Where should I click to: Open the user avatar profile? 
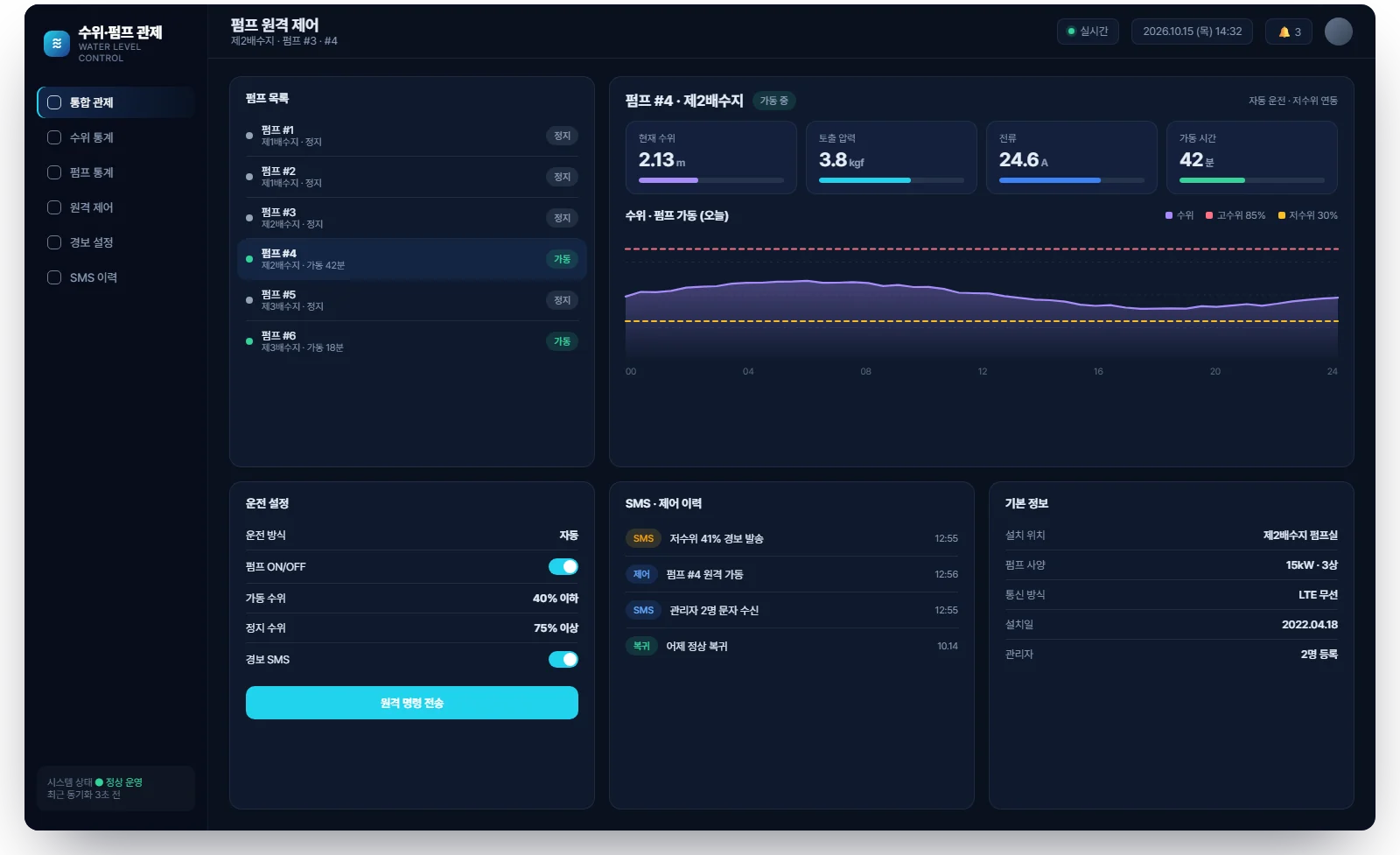click(x=1338, y=32)
